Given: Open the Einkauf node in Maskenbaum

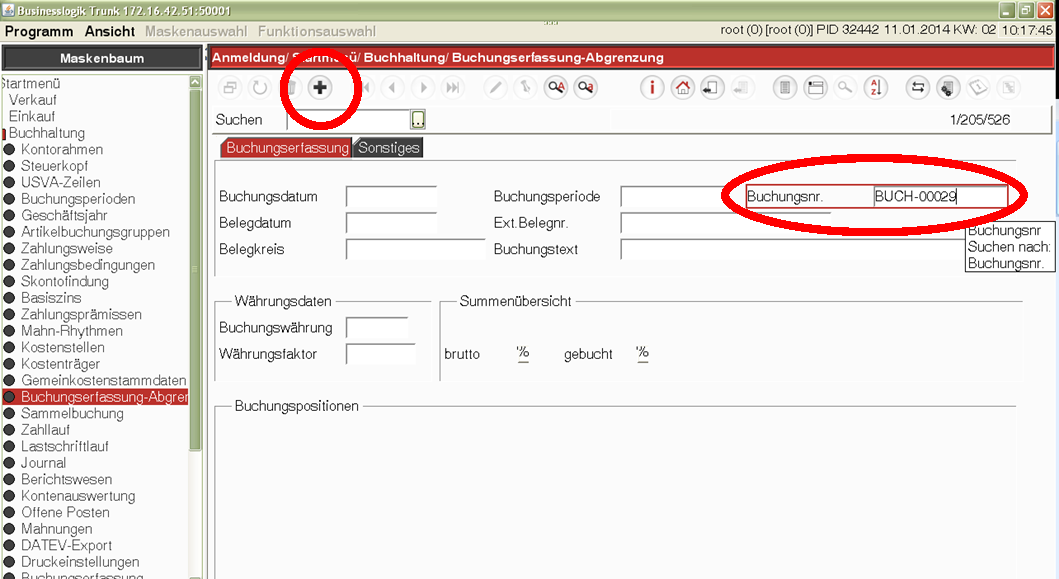Looking at the screenshot, I should (x=32, y=116).
